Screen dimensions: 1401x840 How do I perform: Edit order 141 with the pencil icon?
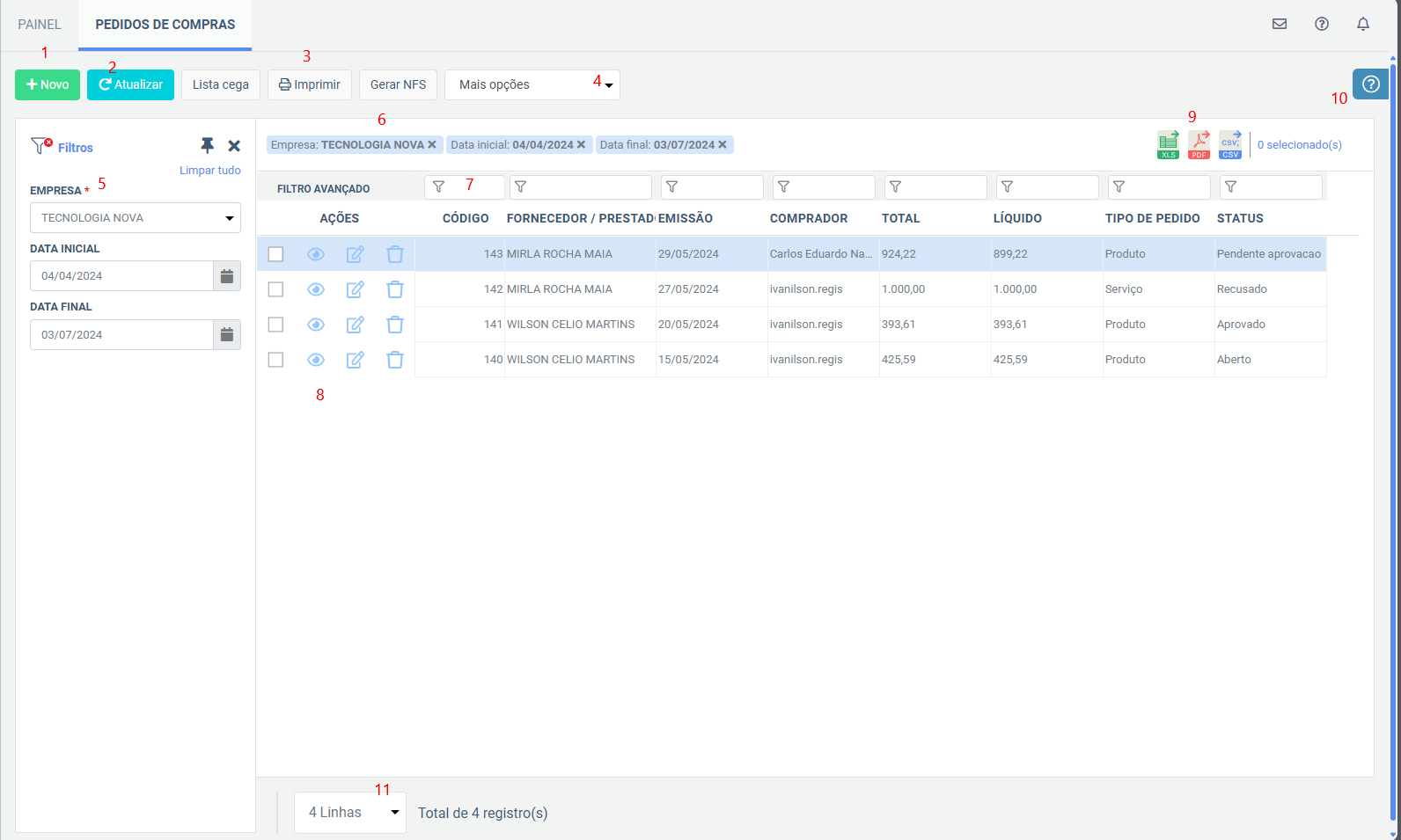pyautogui.click(x=356, y=325)
